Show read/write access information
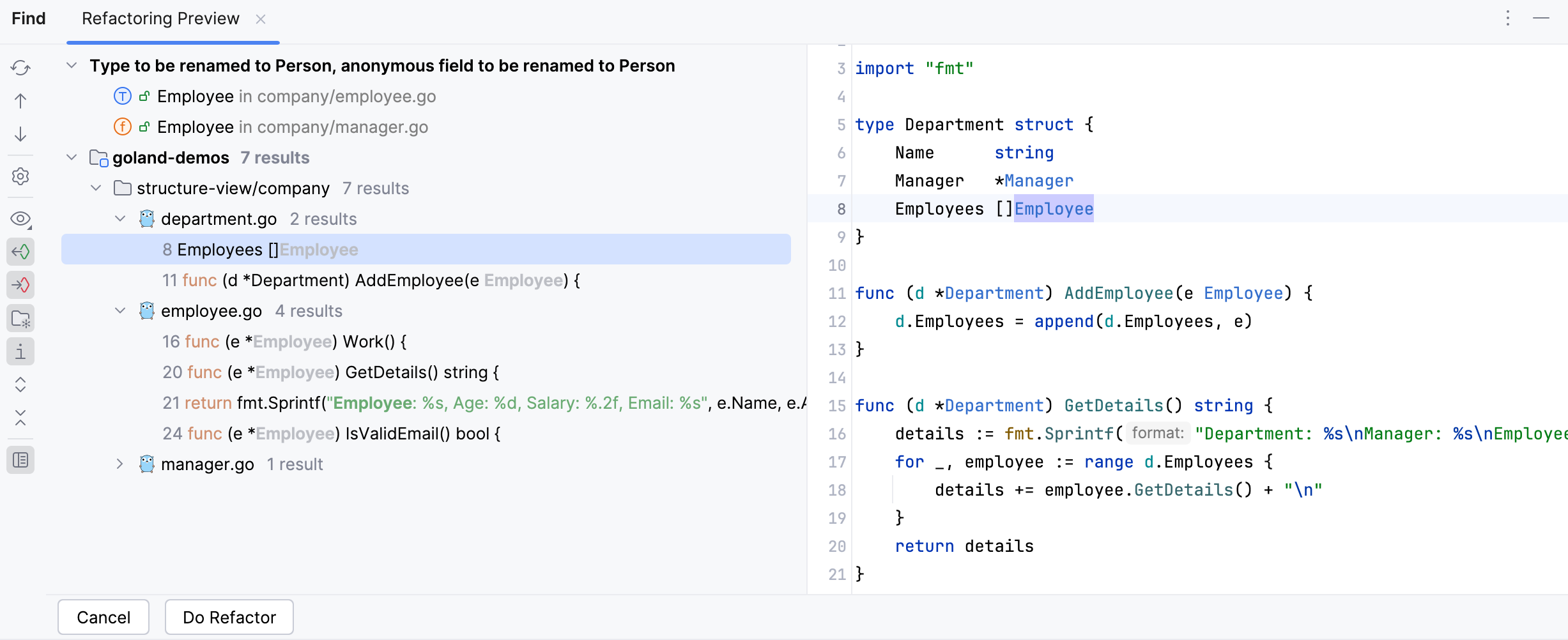This screenshot has width=1568, height=640. point(20,351)
